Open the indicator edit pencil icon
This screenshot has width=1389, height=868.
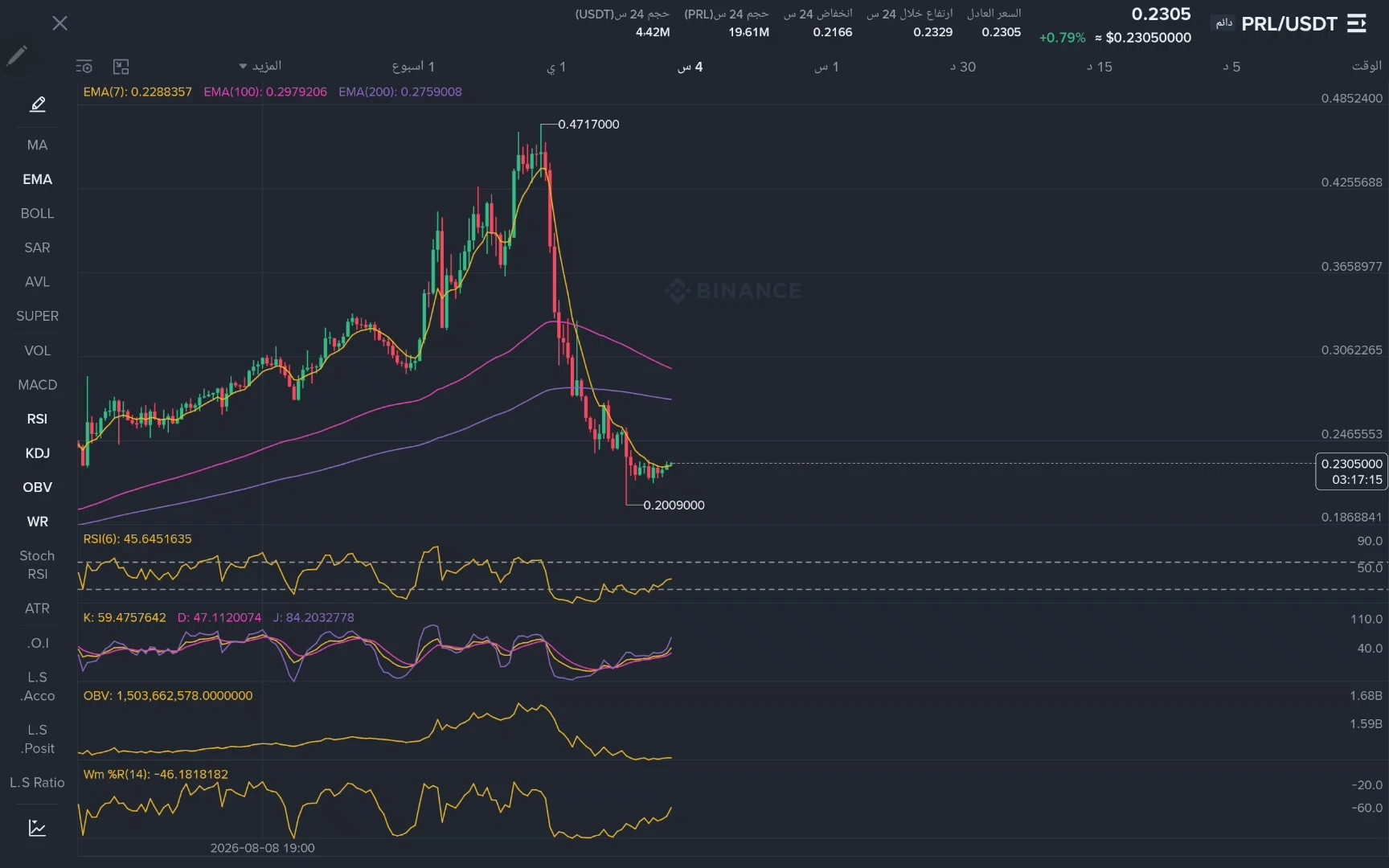[38, 104]
